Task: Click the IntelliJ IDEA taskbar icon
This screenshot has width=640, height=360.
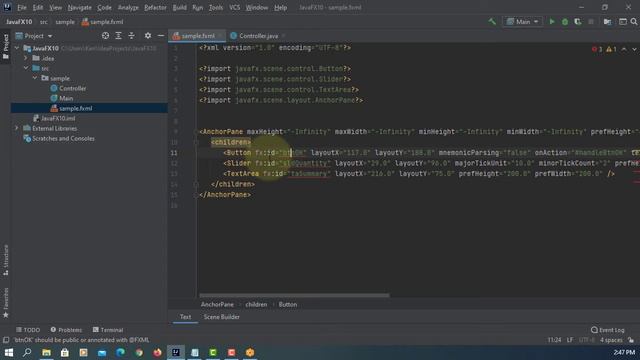Action: coord(176,352)
